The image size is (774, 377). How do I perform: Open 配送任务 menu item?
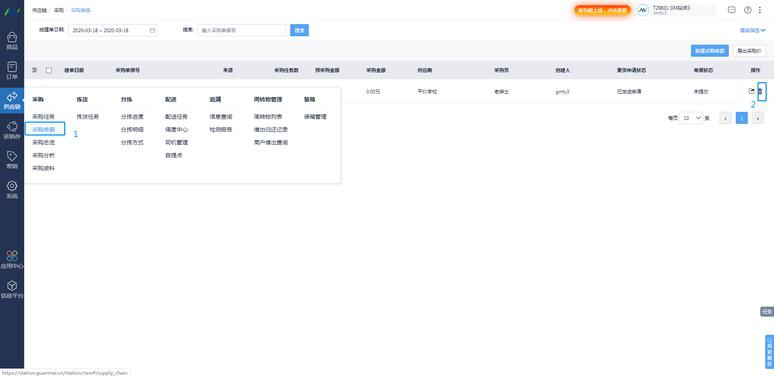click(x=176, y=117)
